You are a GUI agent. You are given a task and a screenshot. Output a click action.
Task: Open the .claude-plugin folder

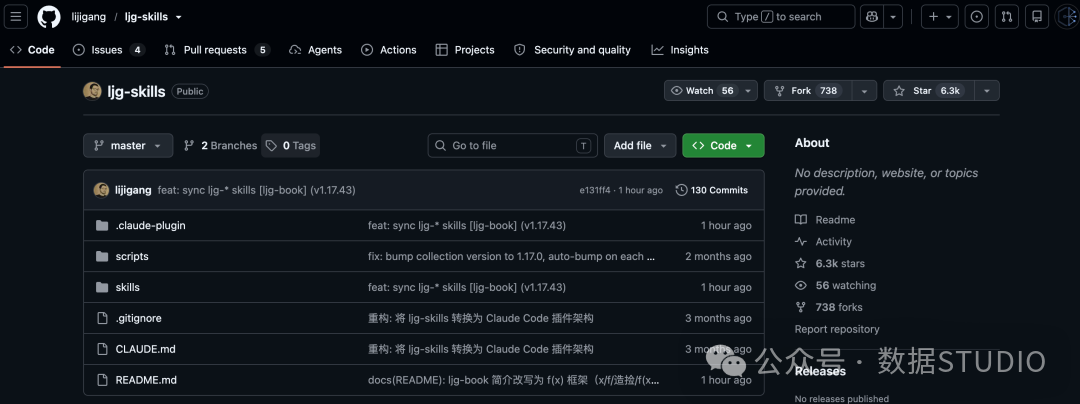(x=150, y=225)
